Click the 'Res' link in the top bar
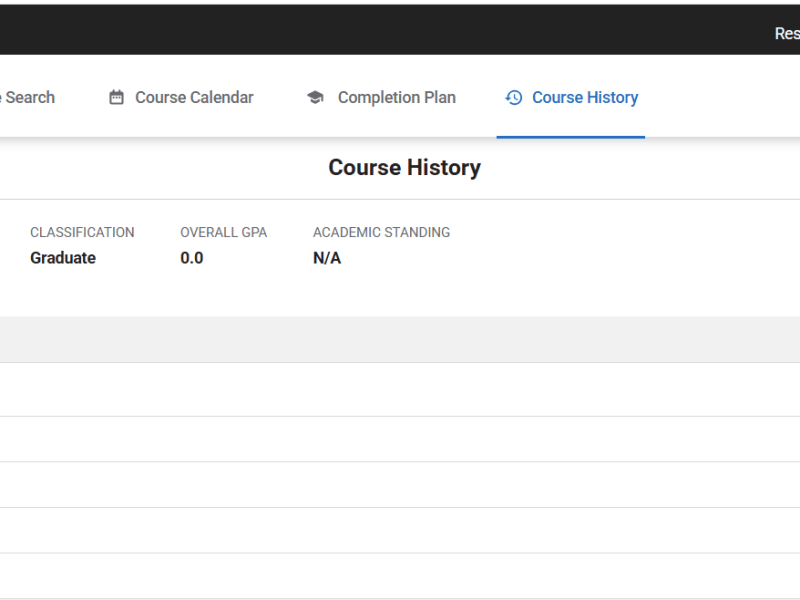800x600 pixels. (x=786, y=33)
